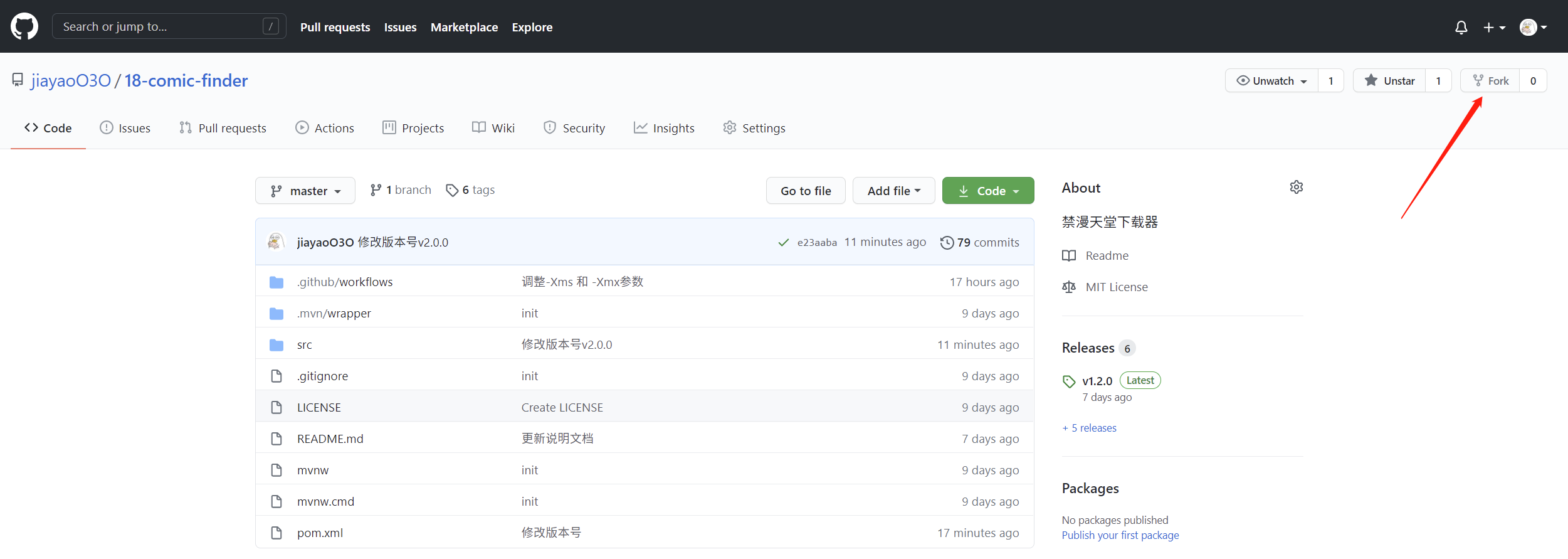Click Publish your first package

[x=1120, y=535]
